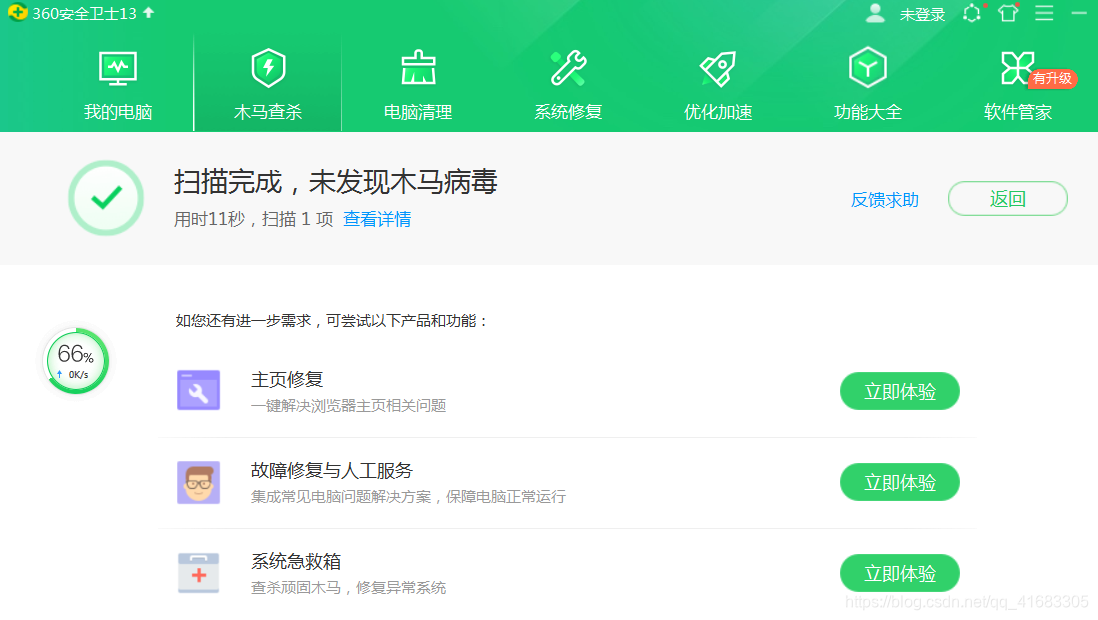Click 立即体验 for 故障修复与人工服务
This screenshot has width=1098, height=620.
tap(899, 482)
